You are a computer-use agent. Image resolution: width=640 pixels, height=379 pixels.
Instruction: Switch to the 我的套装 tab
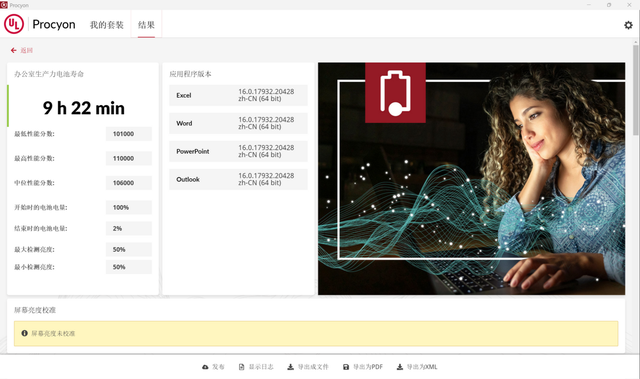(x=107, y=25)
